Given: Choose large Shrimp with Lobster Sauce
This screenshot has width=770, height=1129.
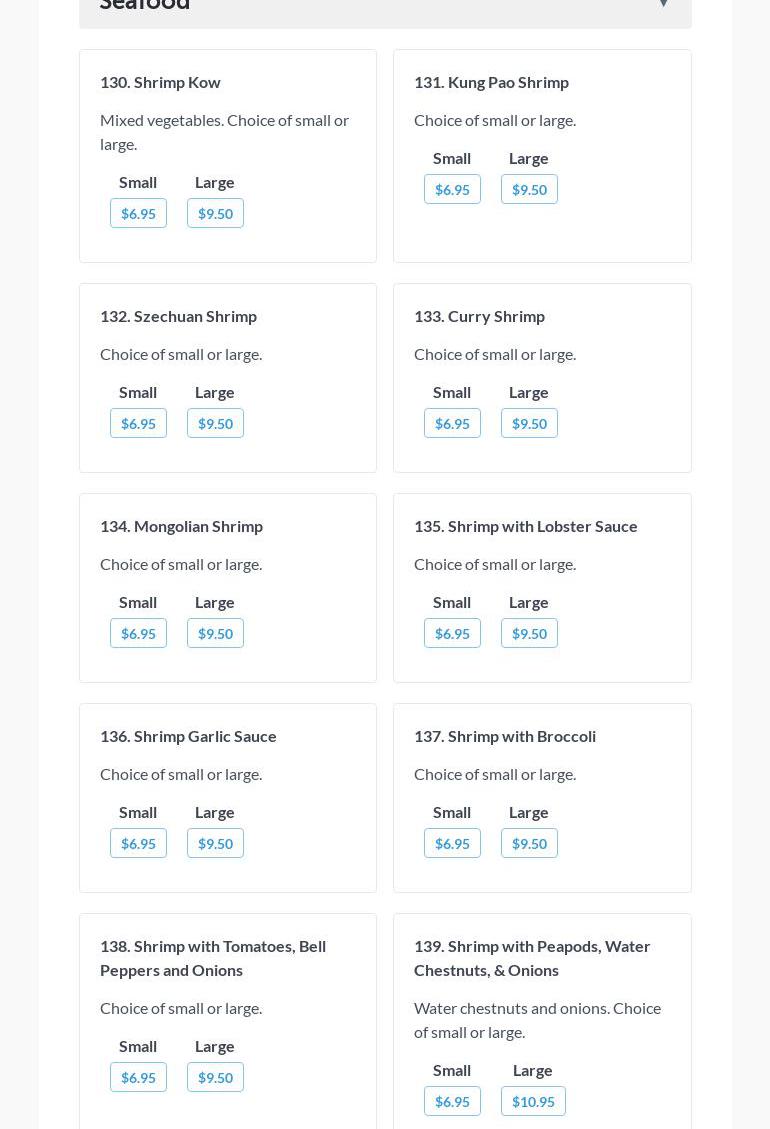Looking at the screenshot, I should point(529,633).
